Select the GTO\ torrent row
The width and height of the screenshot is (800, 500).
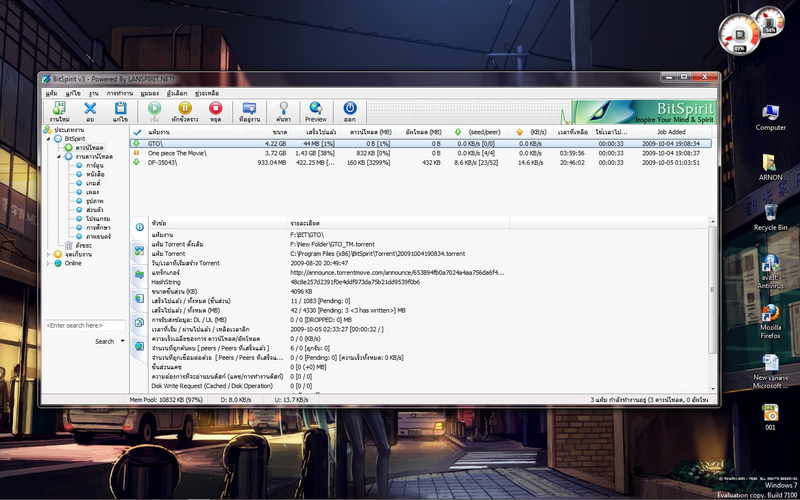coord(421,144)
